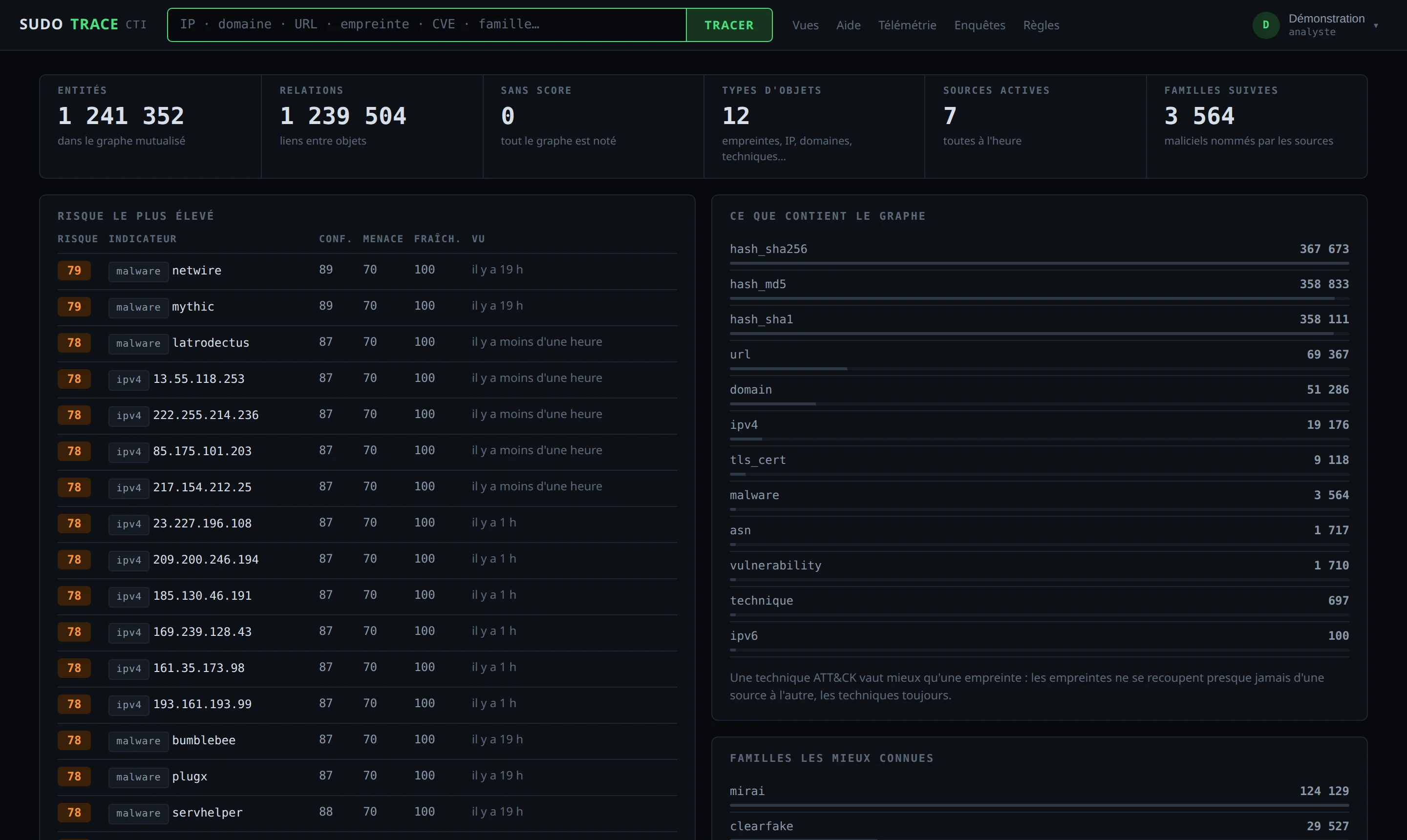Click the CONF. column header
This screenshot has width=1407, height=840.
pyautogui.click(x=335, y=239)
